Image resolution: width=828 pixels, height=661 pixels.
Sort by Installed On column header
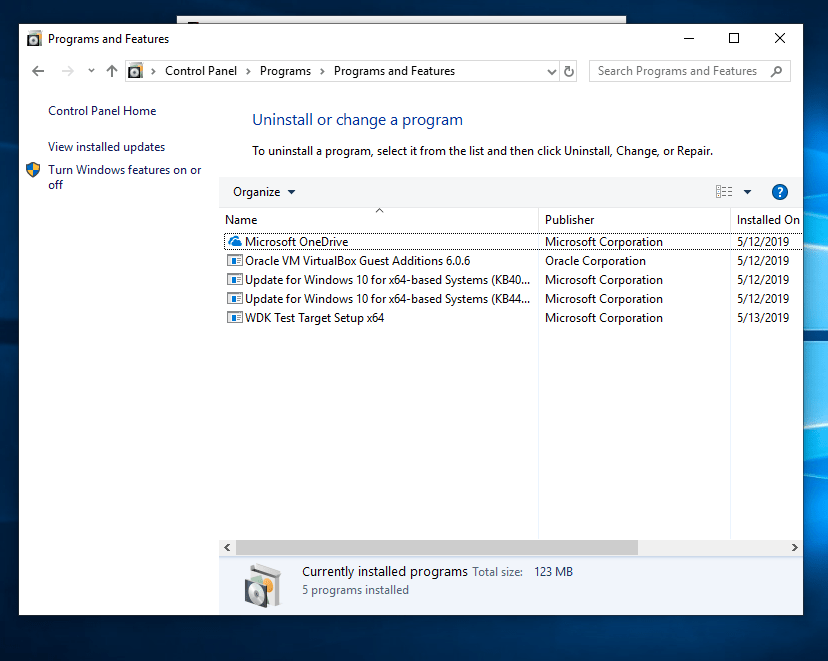coord(767,220)
